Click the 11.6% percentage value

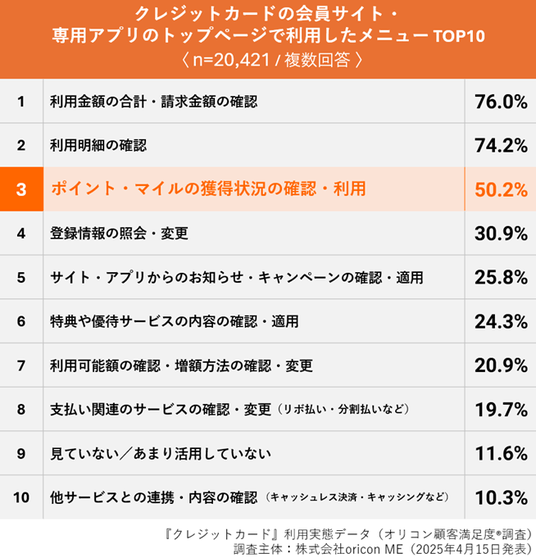point(501,453)
